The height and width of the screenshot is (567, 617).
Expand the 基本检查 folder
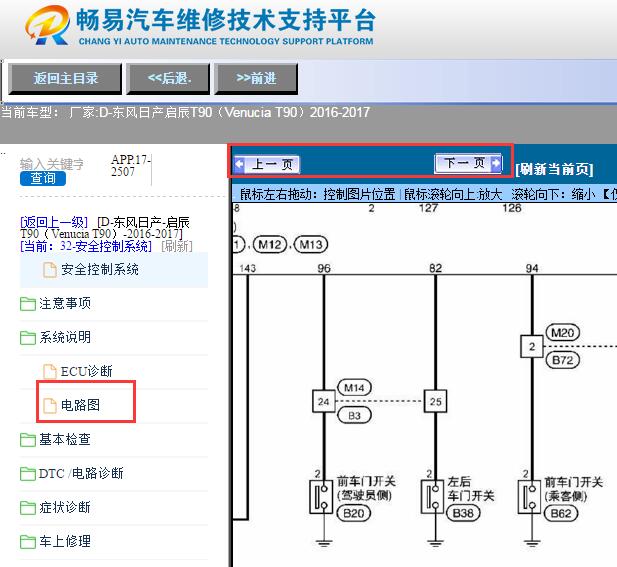point(65,439)
